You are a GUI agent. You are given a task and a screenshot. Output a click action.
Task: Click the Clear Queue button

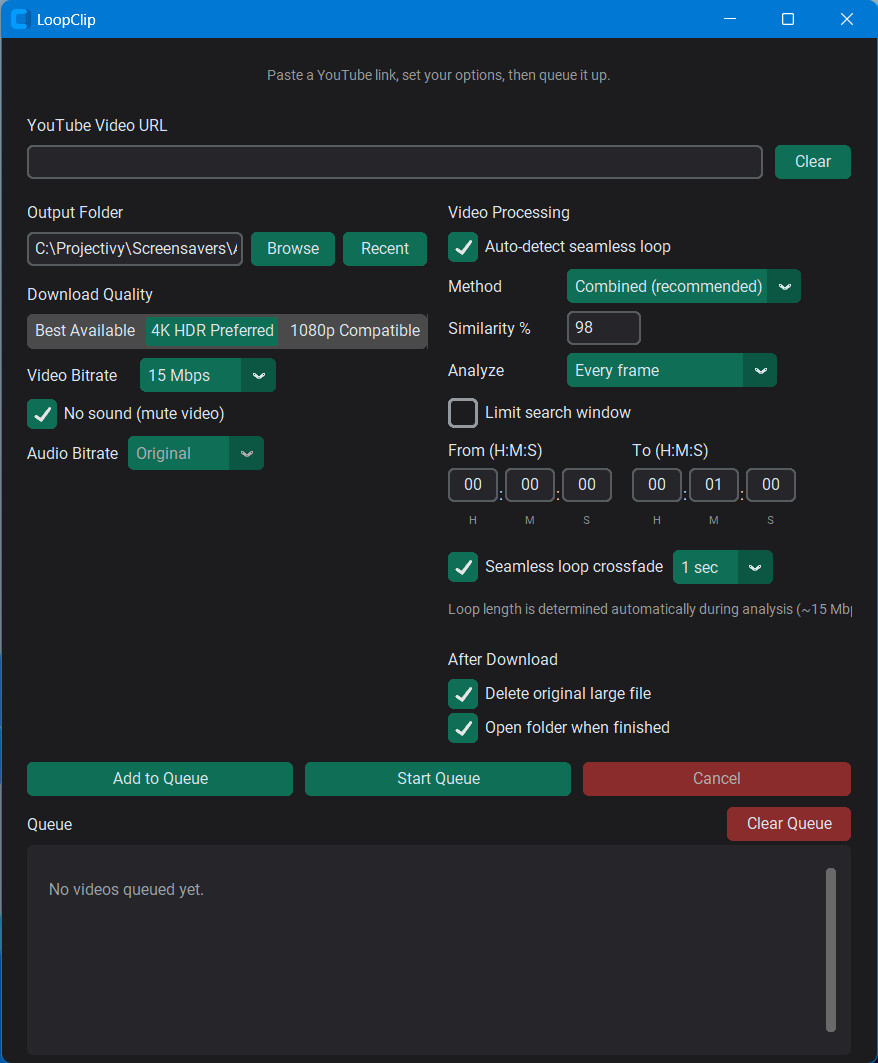[x=789, y=824]
